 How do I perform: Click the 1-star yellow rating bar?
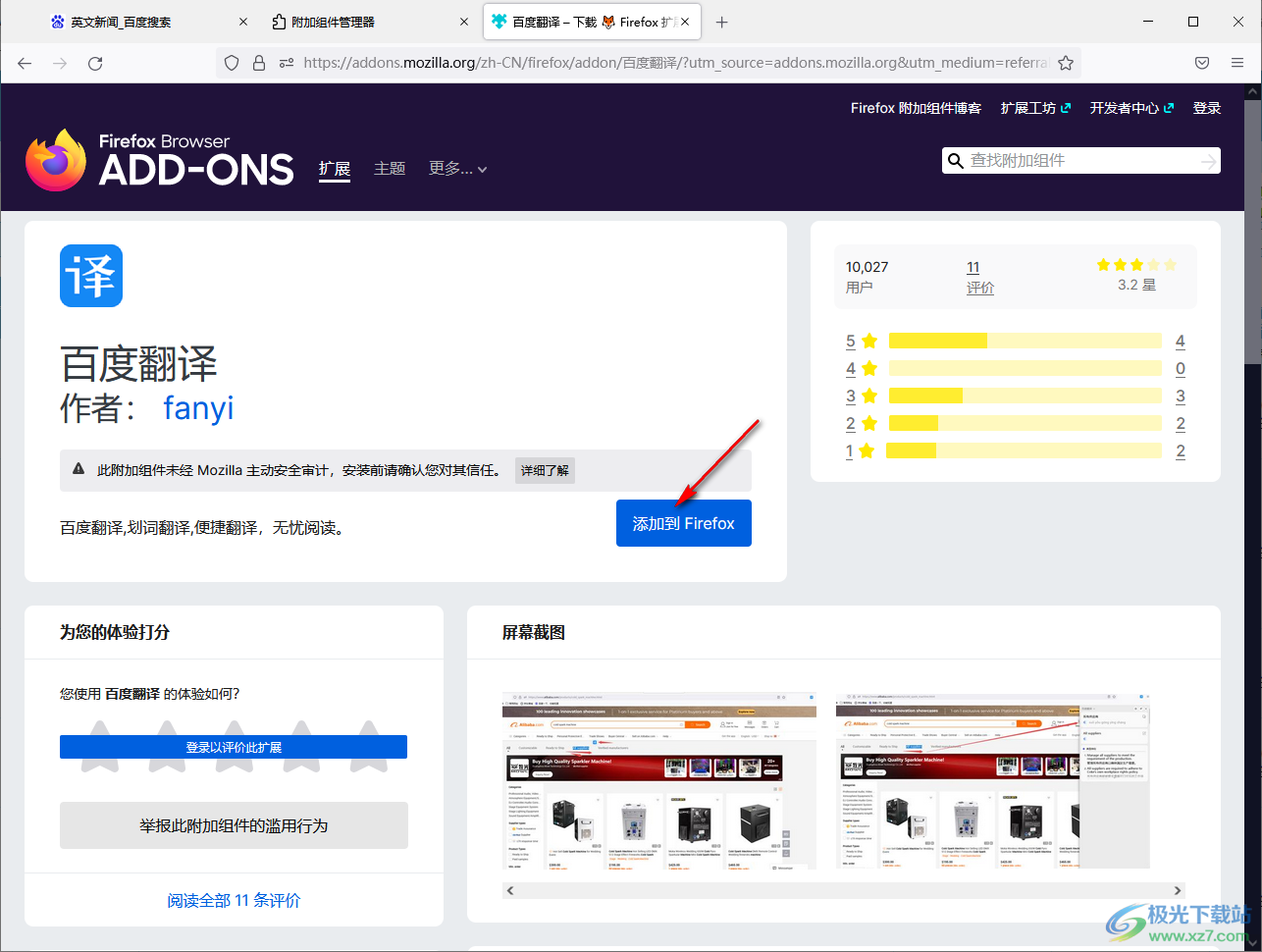[x=1024, y=450]
